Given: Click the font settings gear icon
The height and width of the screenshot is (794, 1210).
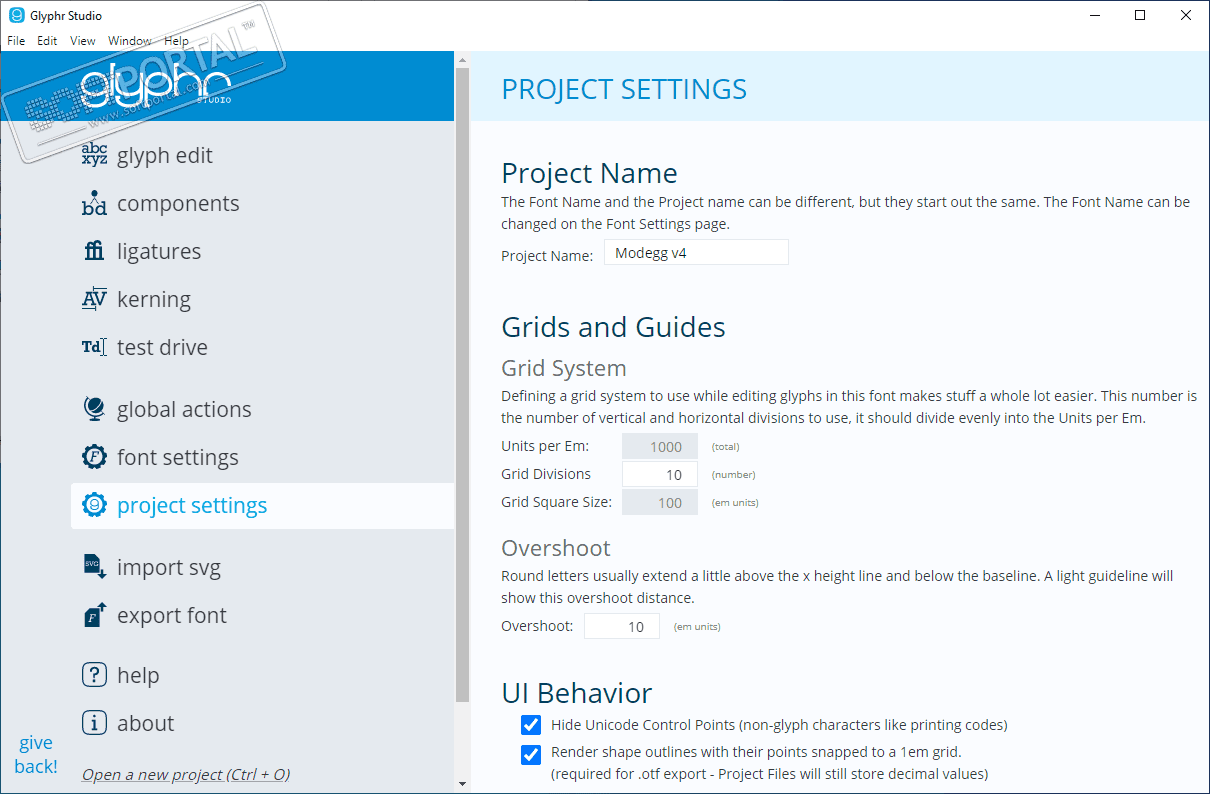Looking at the screenshot, I should click(x=94, y=457).
